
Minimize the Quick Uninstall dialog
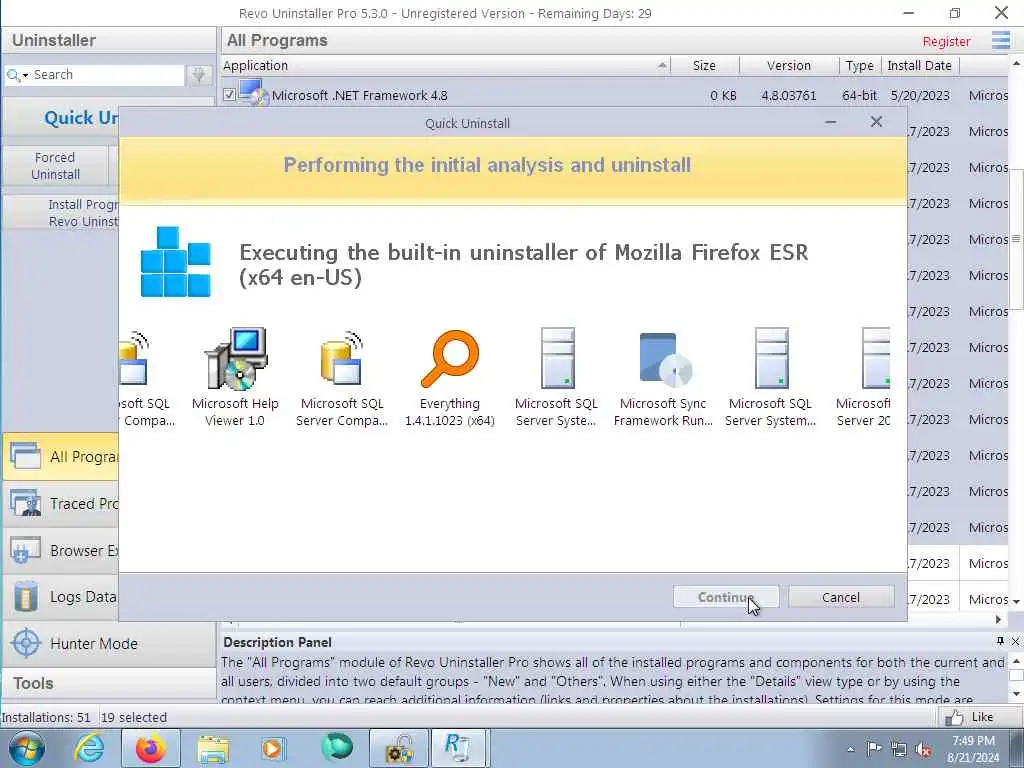[831, 122]
